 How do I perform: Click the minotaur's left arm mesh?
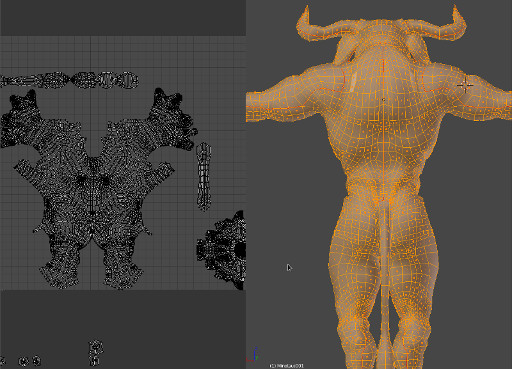tap(287, 100)
